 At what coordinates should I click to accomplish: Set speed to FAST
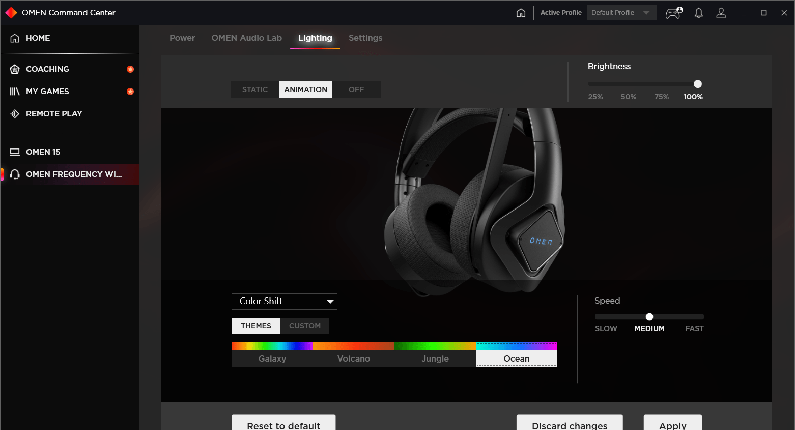[x=694, y=329]
